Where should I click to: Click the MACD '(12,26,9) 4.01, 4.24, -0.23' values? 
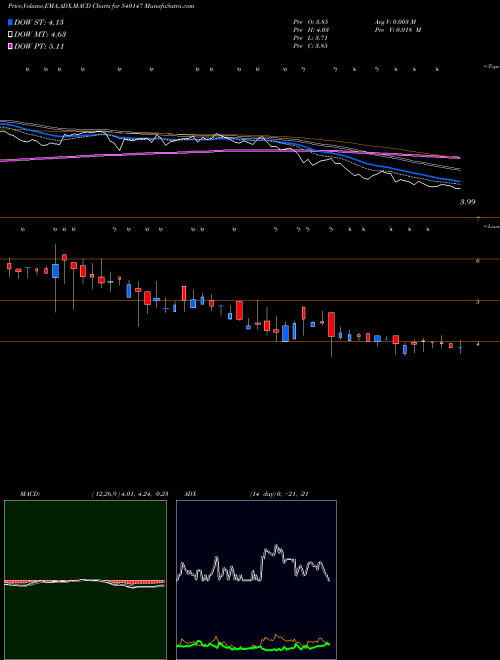(x=130, y=494)
